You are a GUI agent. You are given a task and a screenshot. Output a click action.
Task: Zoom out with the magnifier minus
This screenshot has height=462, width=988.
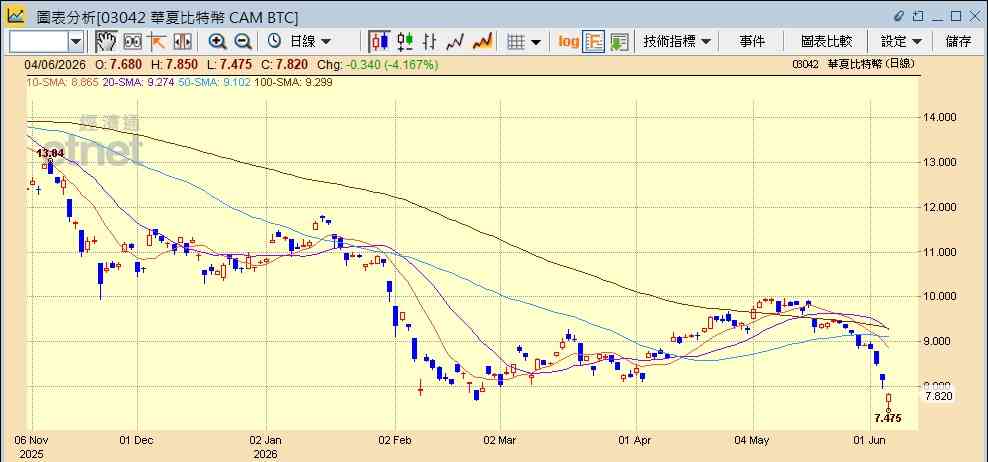243,42
